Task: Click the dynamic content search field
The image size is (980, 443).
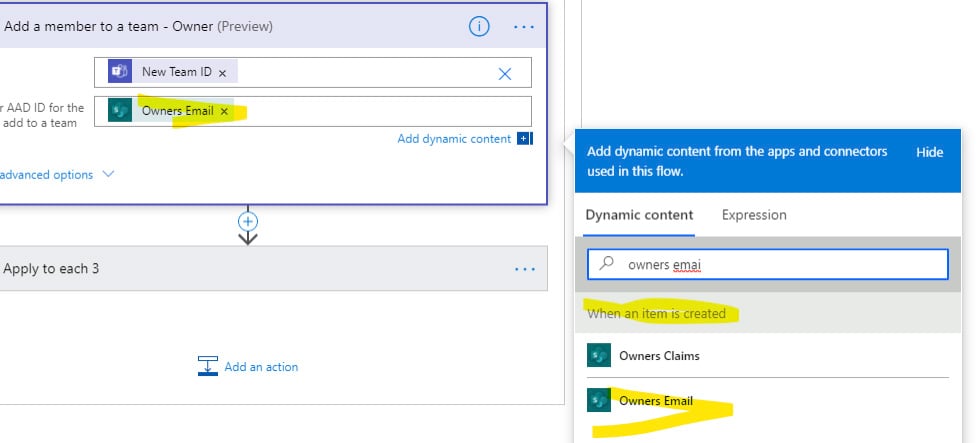Action: [x=768, y=264]
